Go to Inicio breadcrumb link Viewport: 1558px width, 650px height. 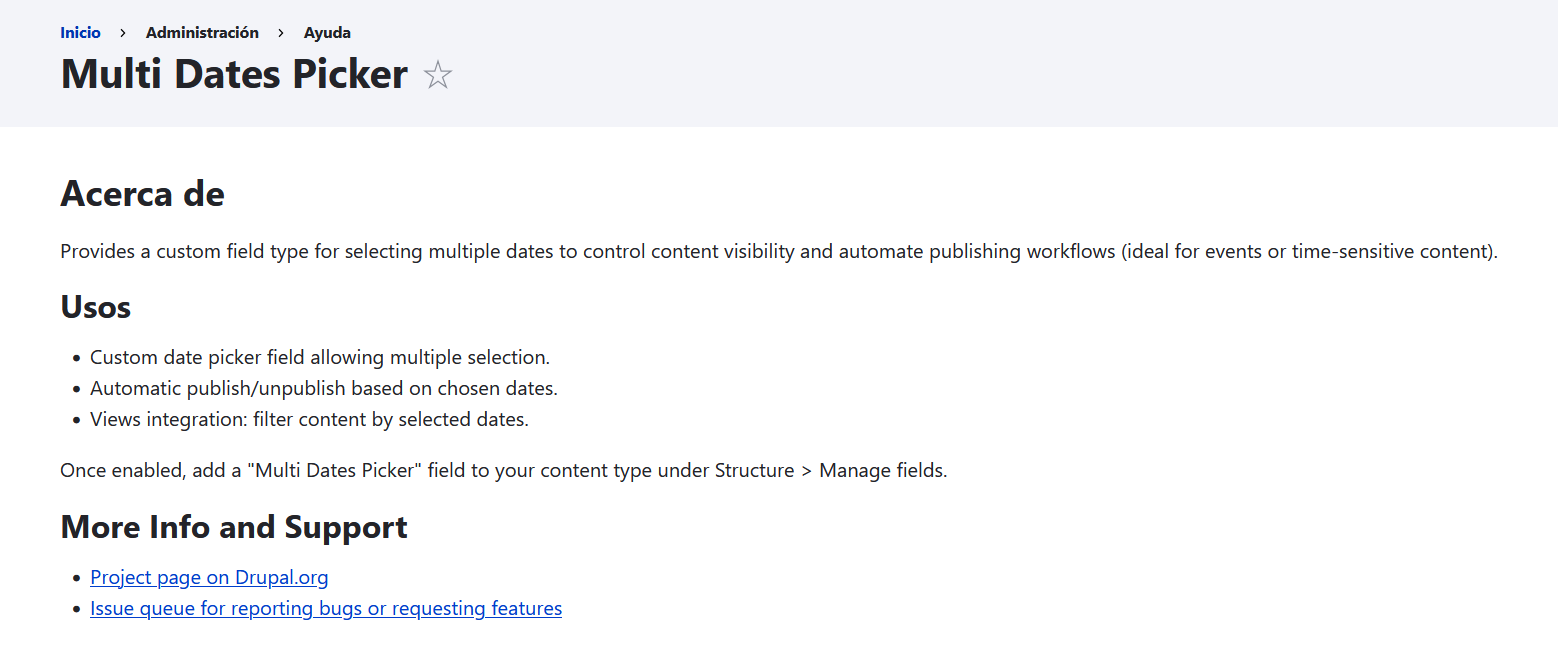coord(80,32)
